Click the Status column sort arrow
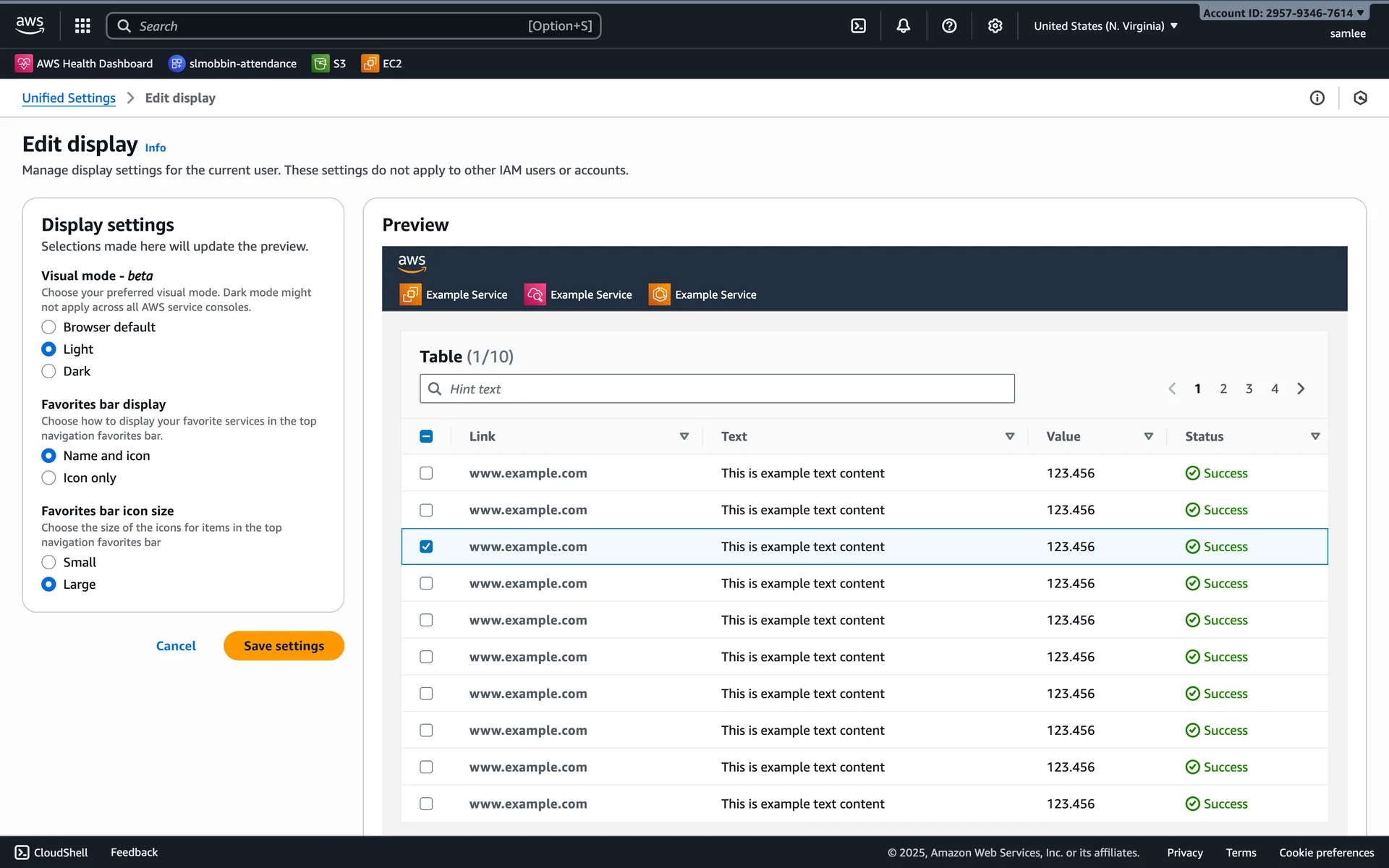Screen dimensions: 1389x868 click(1314, 436)
